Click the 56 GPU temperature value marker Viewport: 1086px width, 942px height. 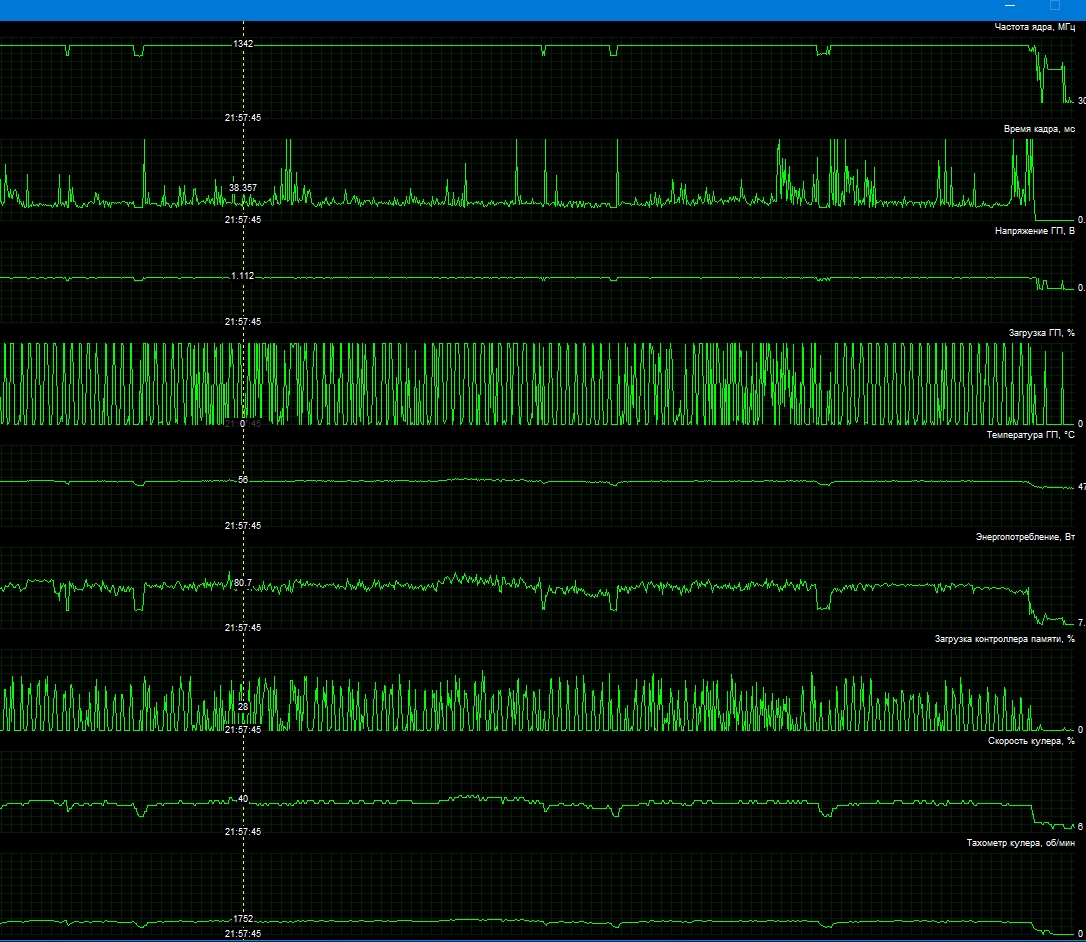click(x=243, y=480)
